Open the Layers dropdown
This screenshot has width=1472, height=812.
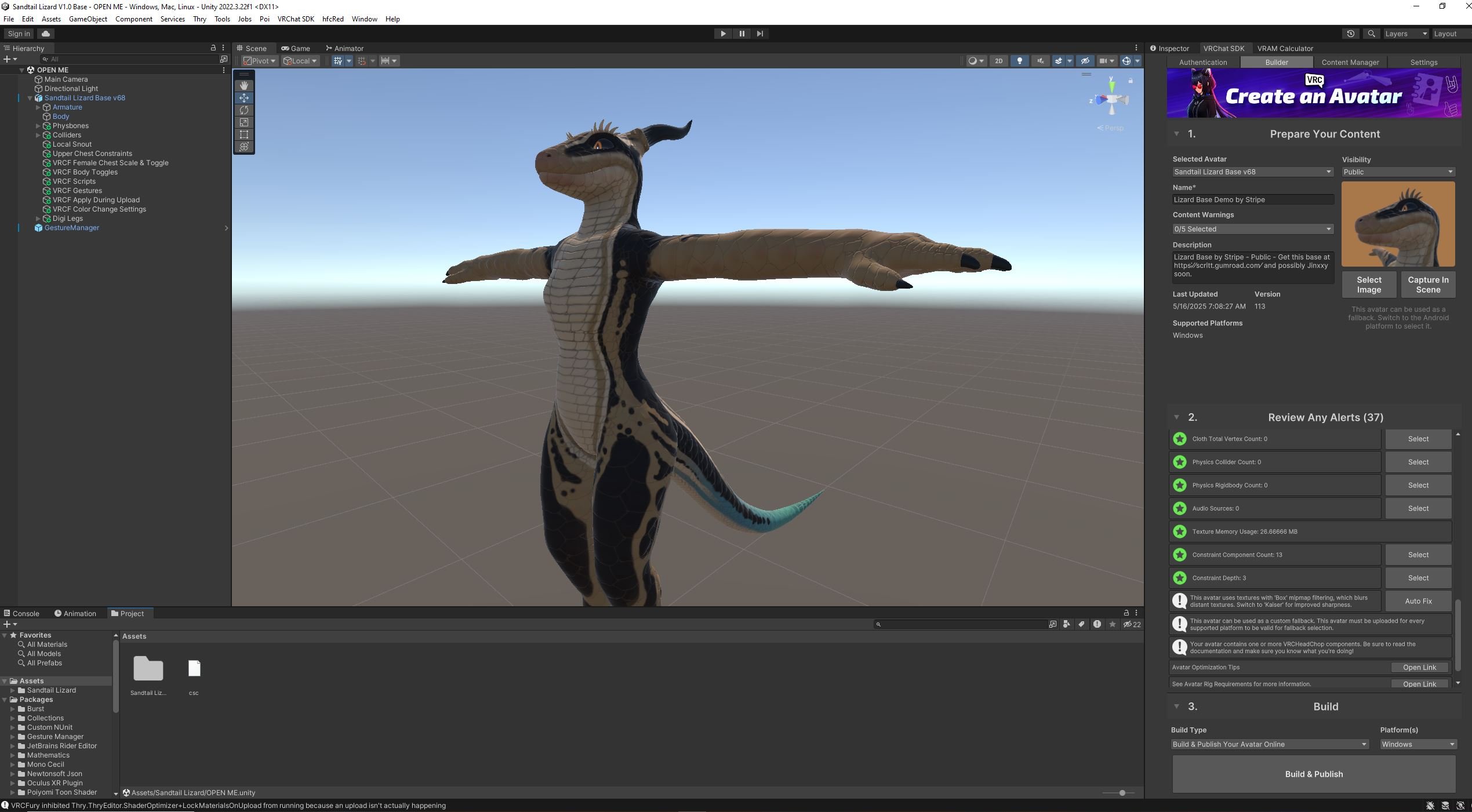coord(1405,34)
